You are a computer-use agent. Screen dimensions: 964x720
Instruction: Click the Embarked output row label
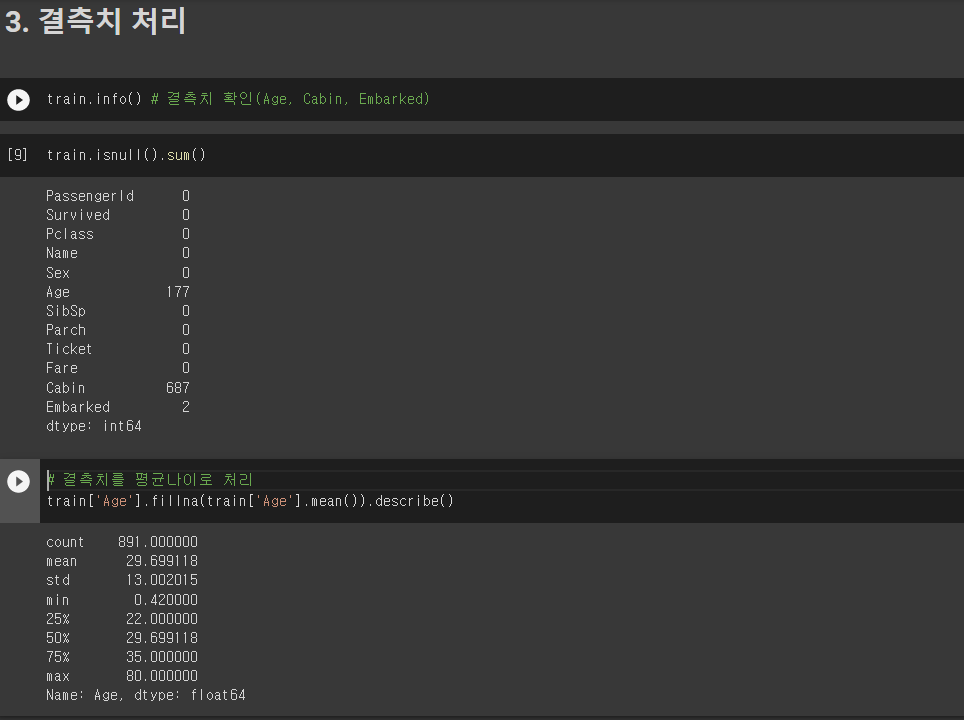tap(78, 407)
